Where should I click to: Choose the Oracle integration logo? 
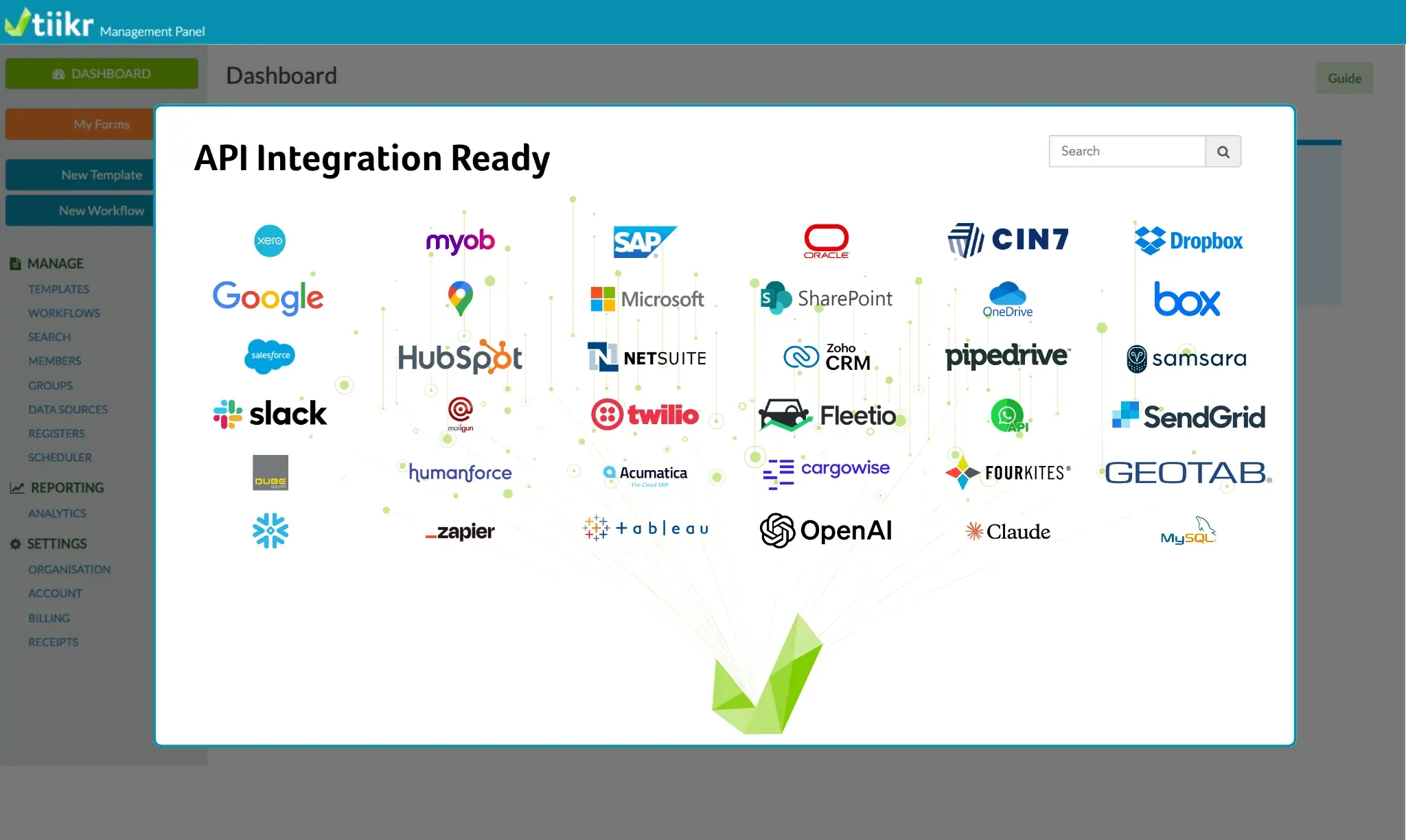[827, 242]
